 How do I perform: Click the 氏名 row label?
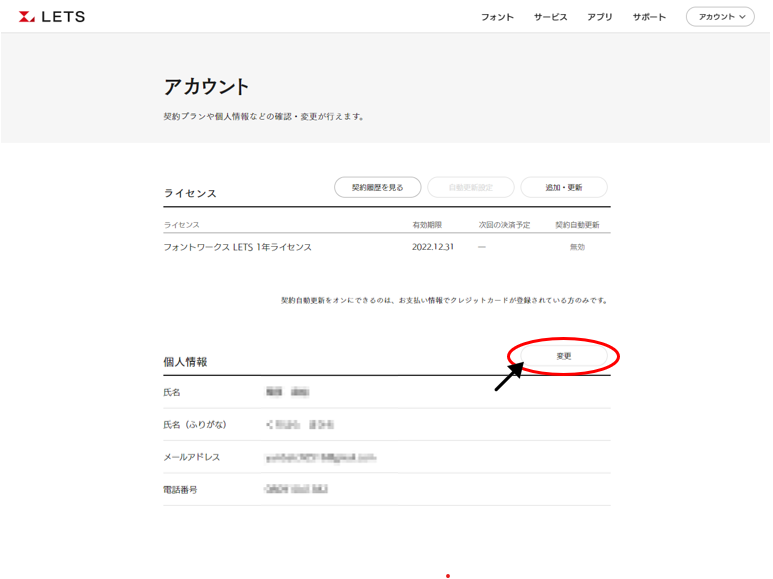pyautogui.click(x=172, y=393)
